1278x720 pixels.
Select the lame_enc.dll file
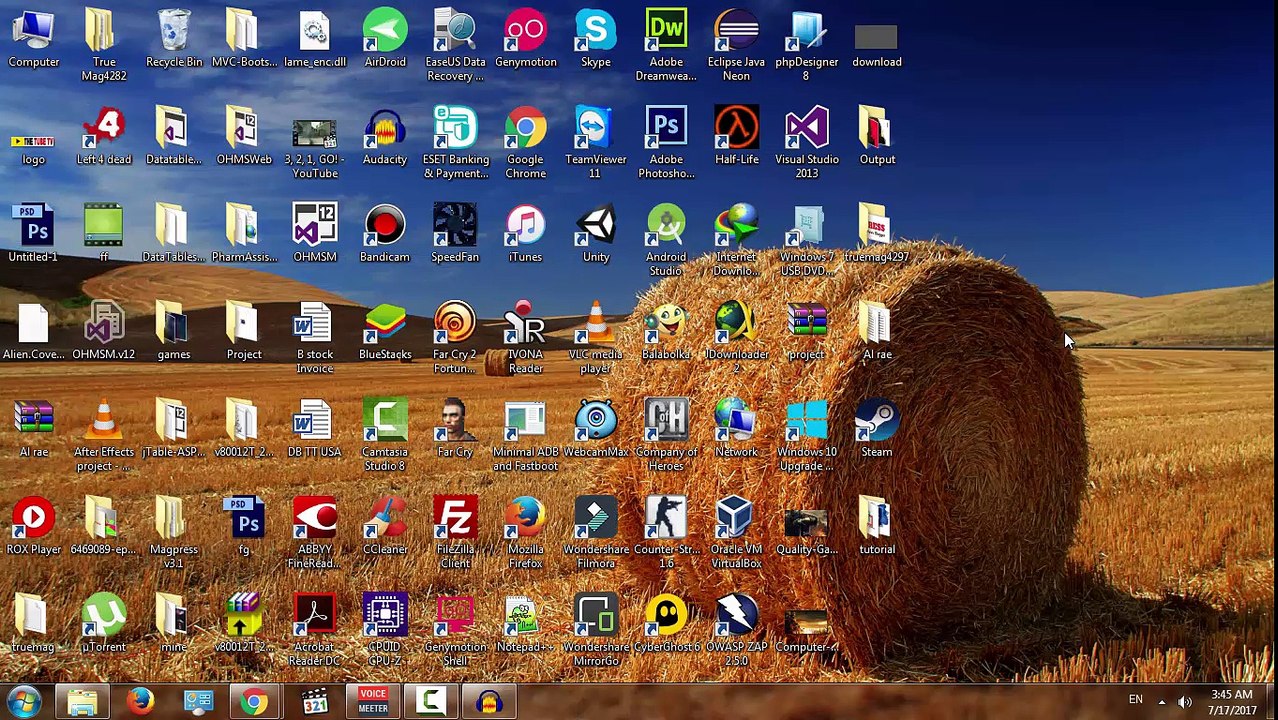point(314,40)
